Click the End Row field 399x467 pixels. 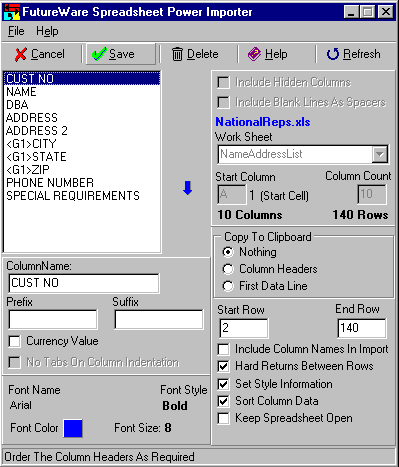(362, 328)
